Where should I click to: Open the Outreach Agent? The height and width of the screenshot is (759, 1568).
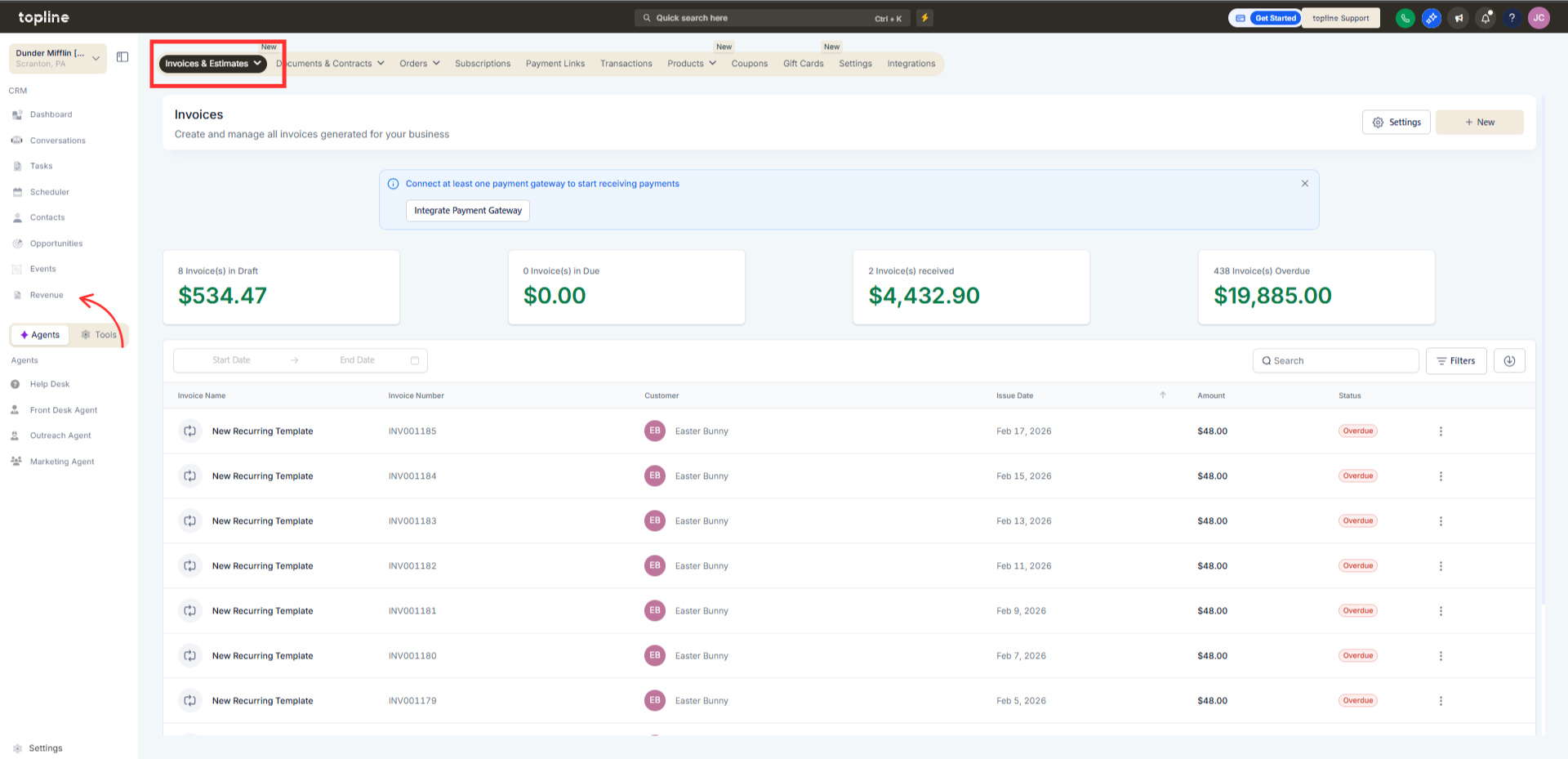click(x=60, y=435)
